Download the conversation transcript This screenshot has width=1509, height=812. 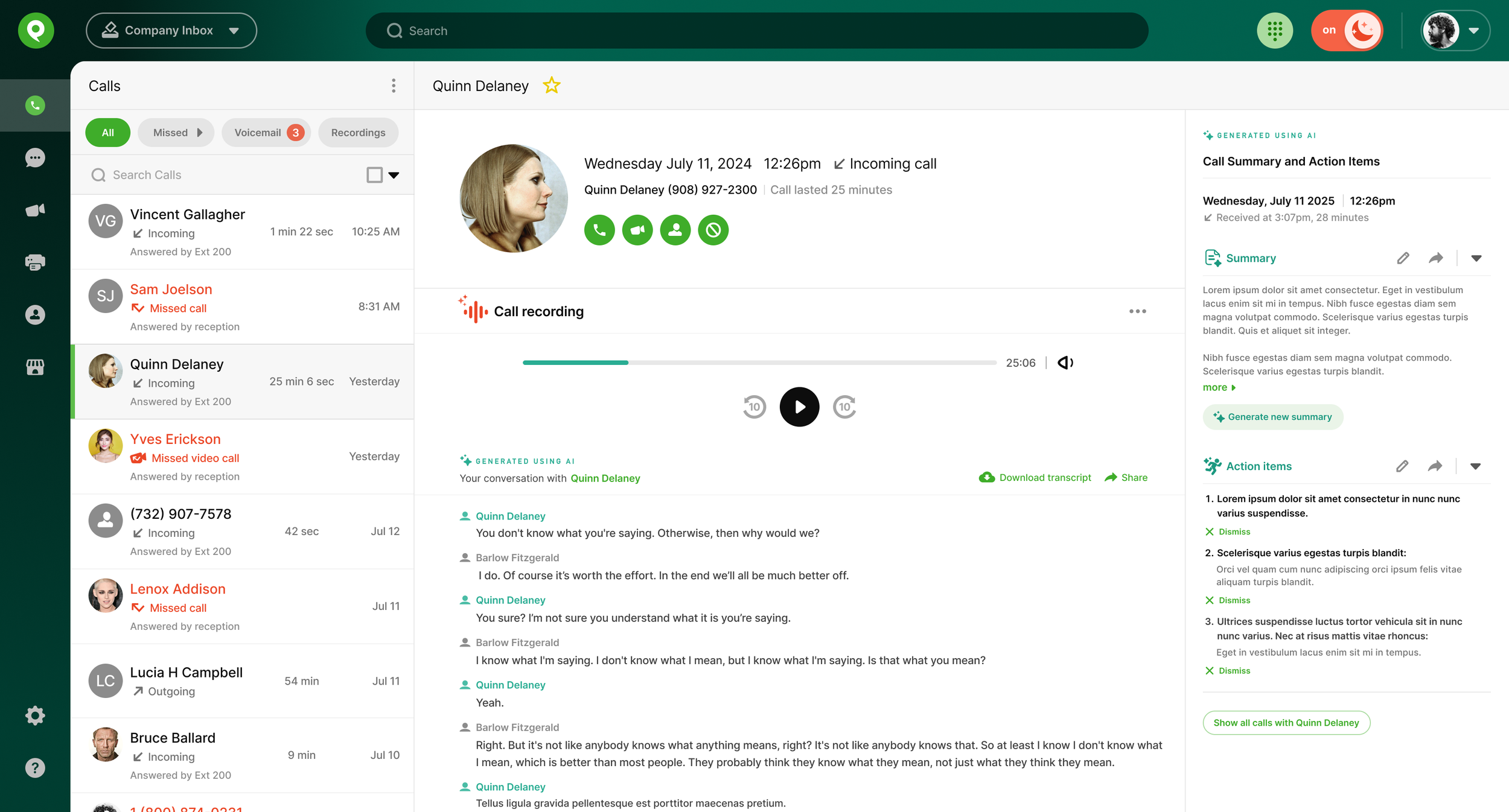[x=1035, y=477]
